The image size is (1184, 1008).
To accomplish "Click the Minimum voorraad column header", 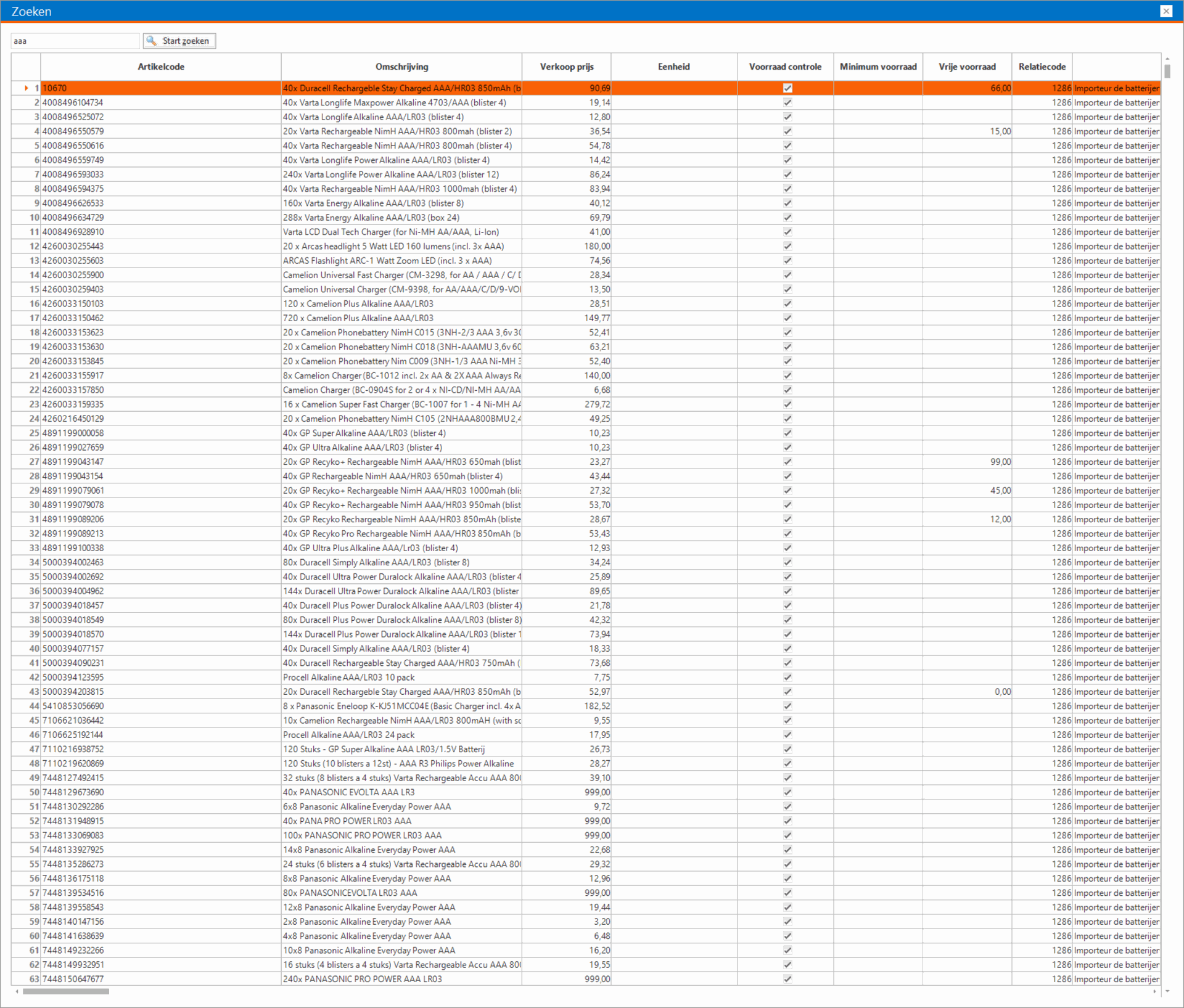I will [x=878, y=67].
